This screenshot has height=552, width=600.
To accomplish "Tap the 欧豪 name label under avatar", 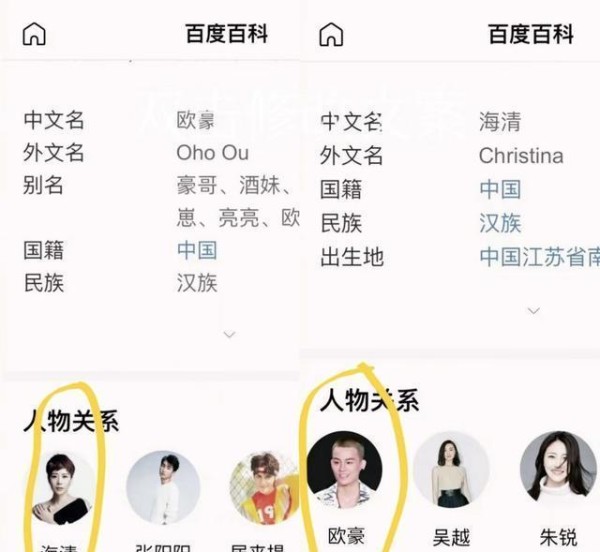I will (x=346, y=536).
